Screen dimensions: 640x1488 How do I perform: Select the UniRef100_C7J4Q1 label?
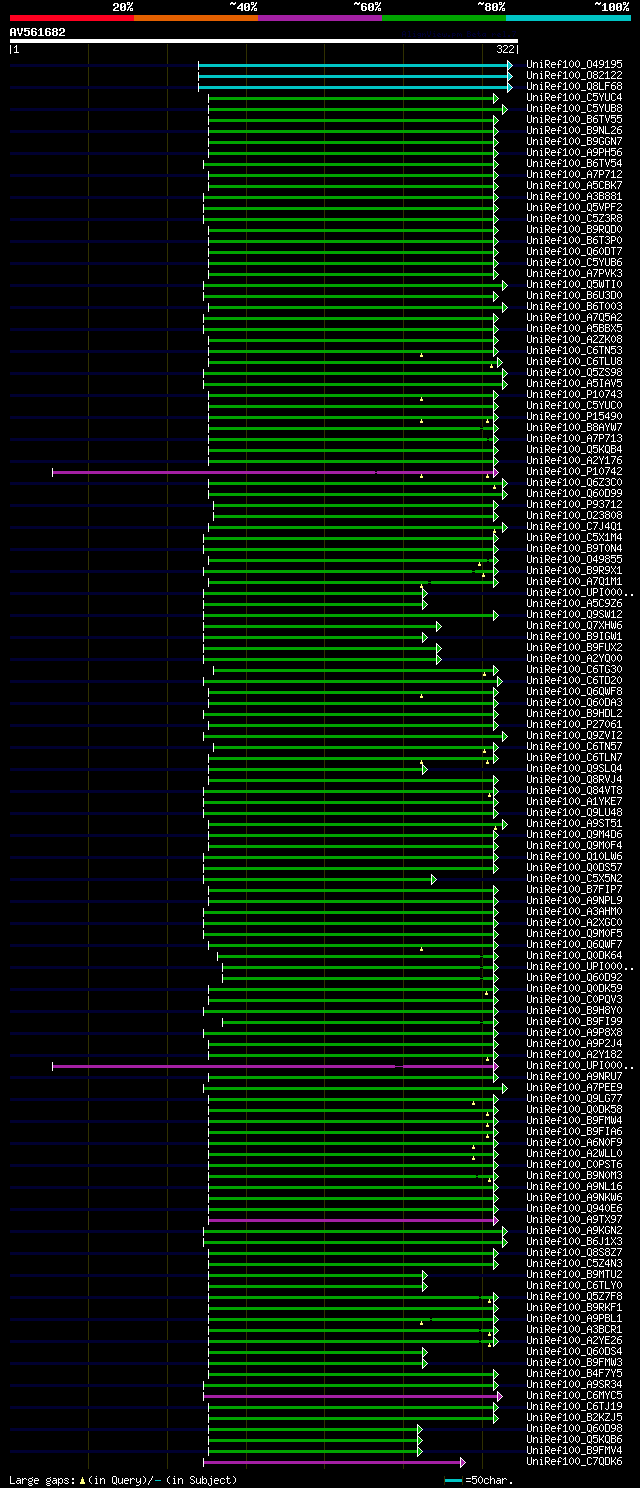[575, 526]
